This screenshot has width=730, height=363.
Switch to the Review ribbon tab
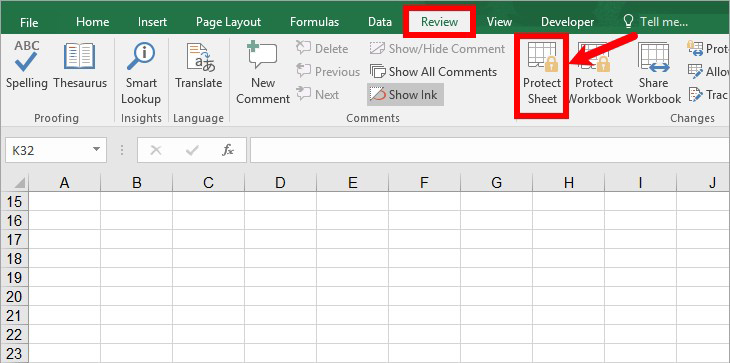439,22
